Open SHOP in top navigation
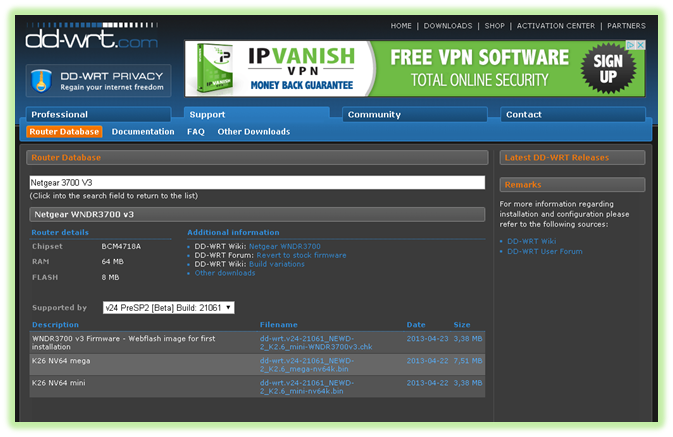The image size is (673, 437). pos(494,26)
